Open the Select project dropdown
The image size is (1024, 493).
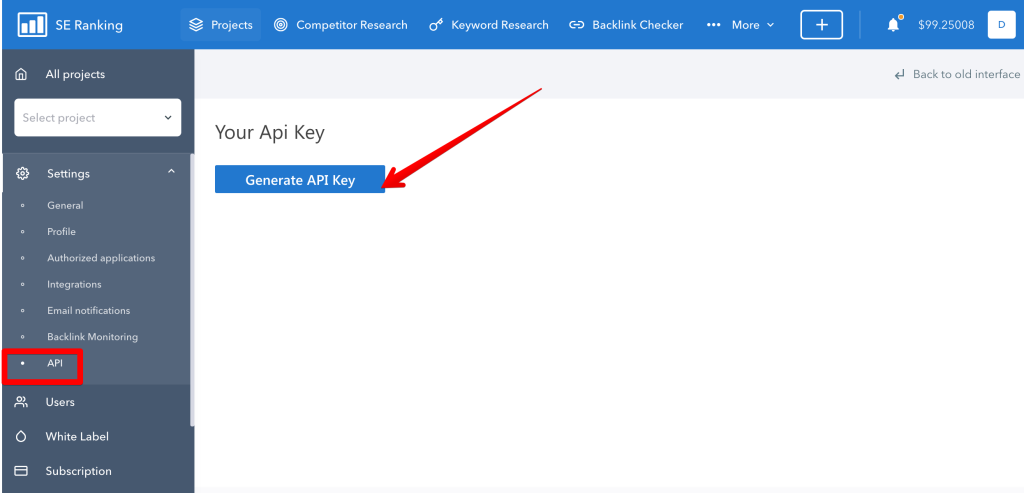tap(98, 118)
